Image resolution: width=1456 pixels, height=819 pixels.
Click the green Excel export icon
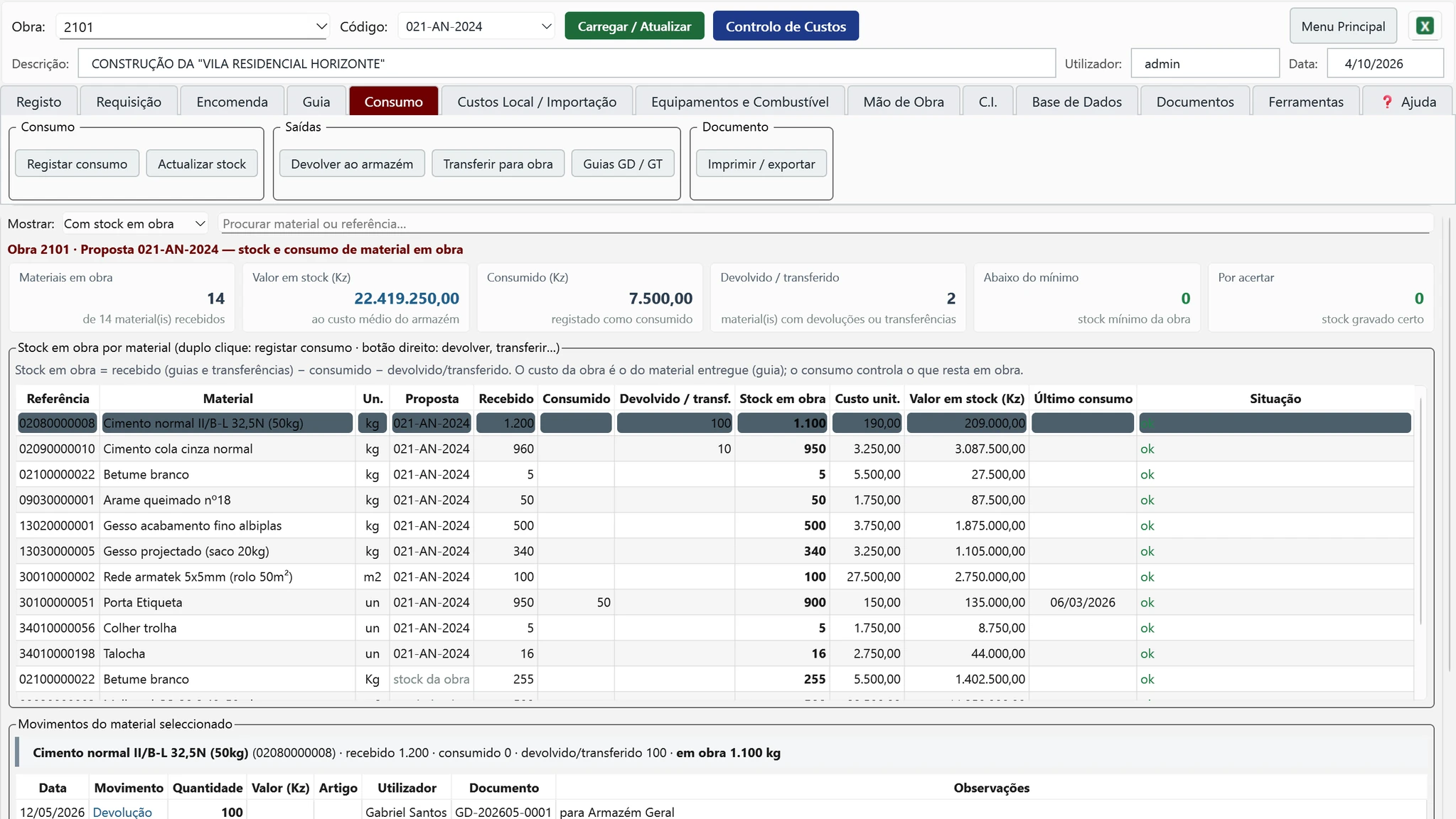1425,26
